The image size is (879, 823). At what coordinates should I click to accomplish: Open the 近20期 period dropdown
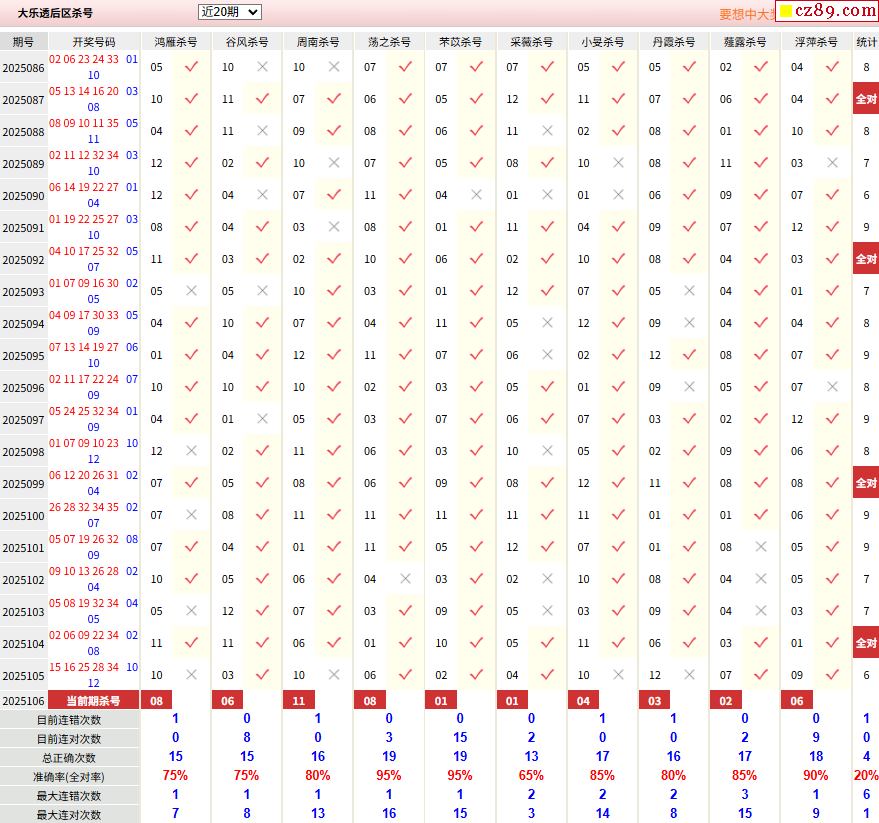click(230, 12)
